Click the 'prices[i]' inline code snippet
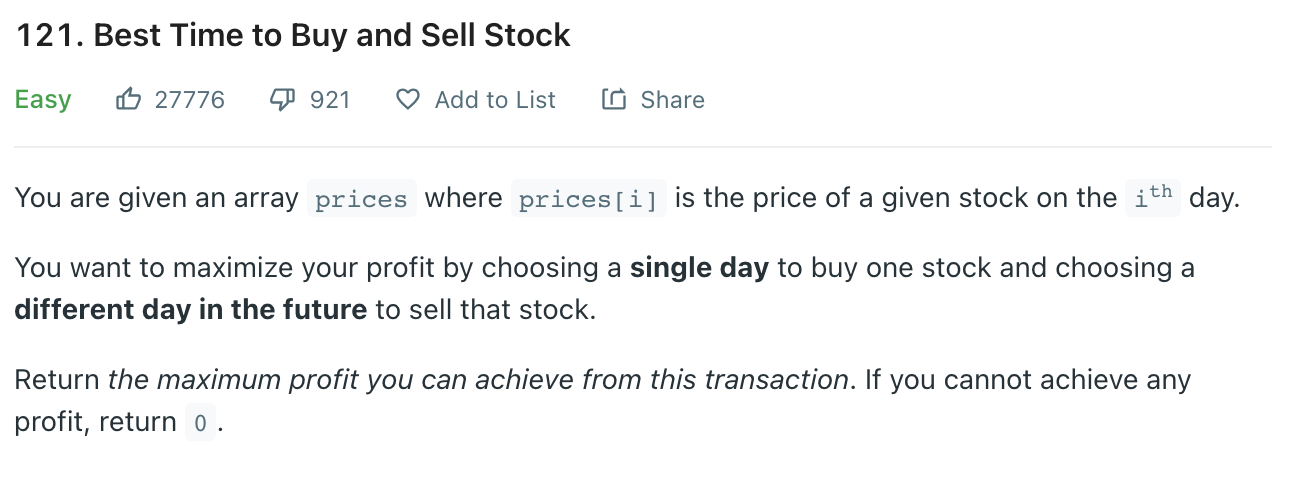The image size is (1294, 486). (588, 199)
